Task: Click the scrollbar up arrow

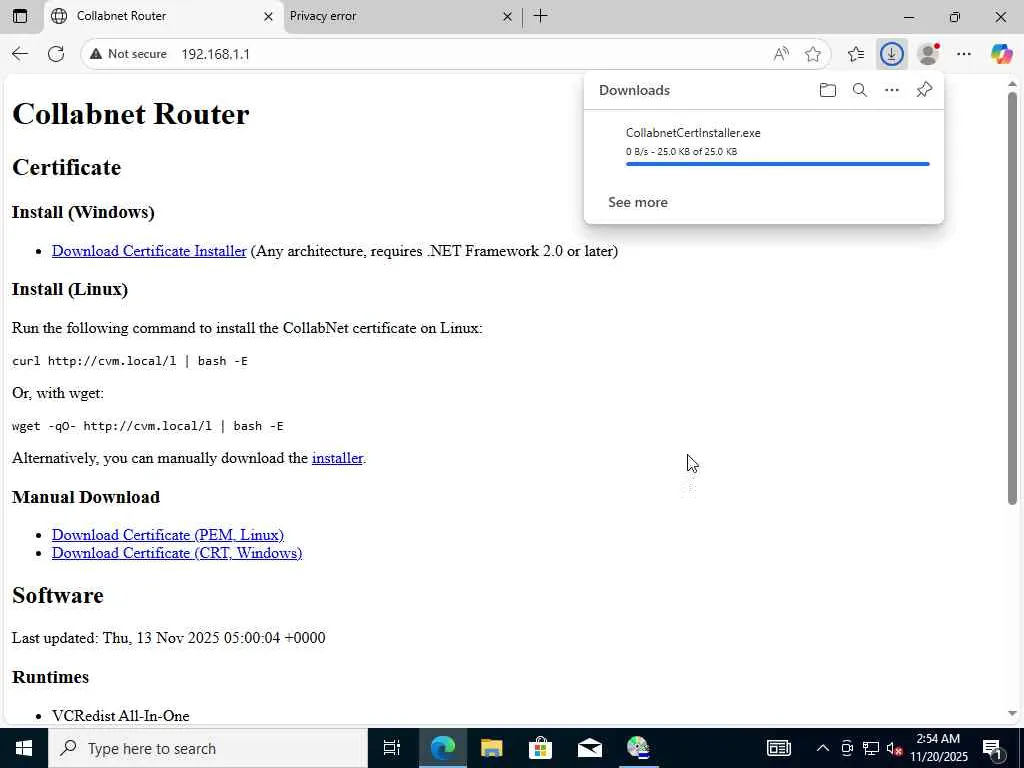Action: tap(1012, 84)
